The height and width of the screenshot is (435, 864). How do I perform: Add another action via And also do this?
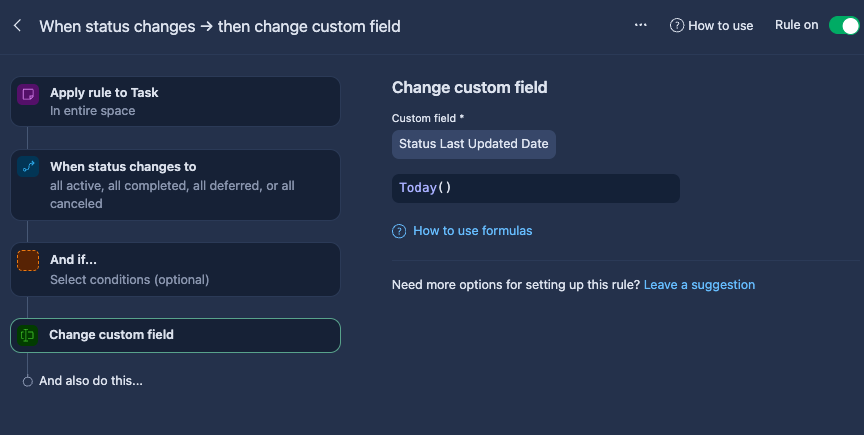(x=90, y=381)
